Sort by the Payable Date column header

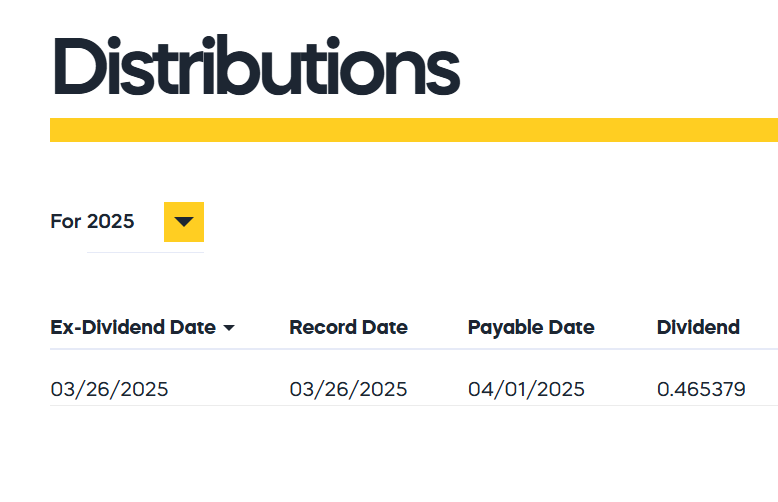[x=531, y=328]
